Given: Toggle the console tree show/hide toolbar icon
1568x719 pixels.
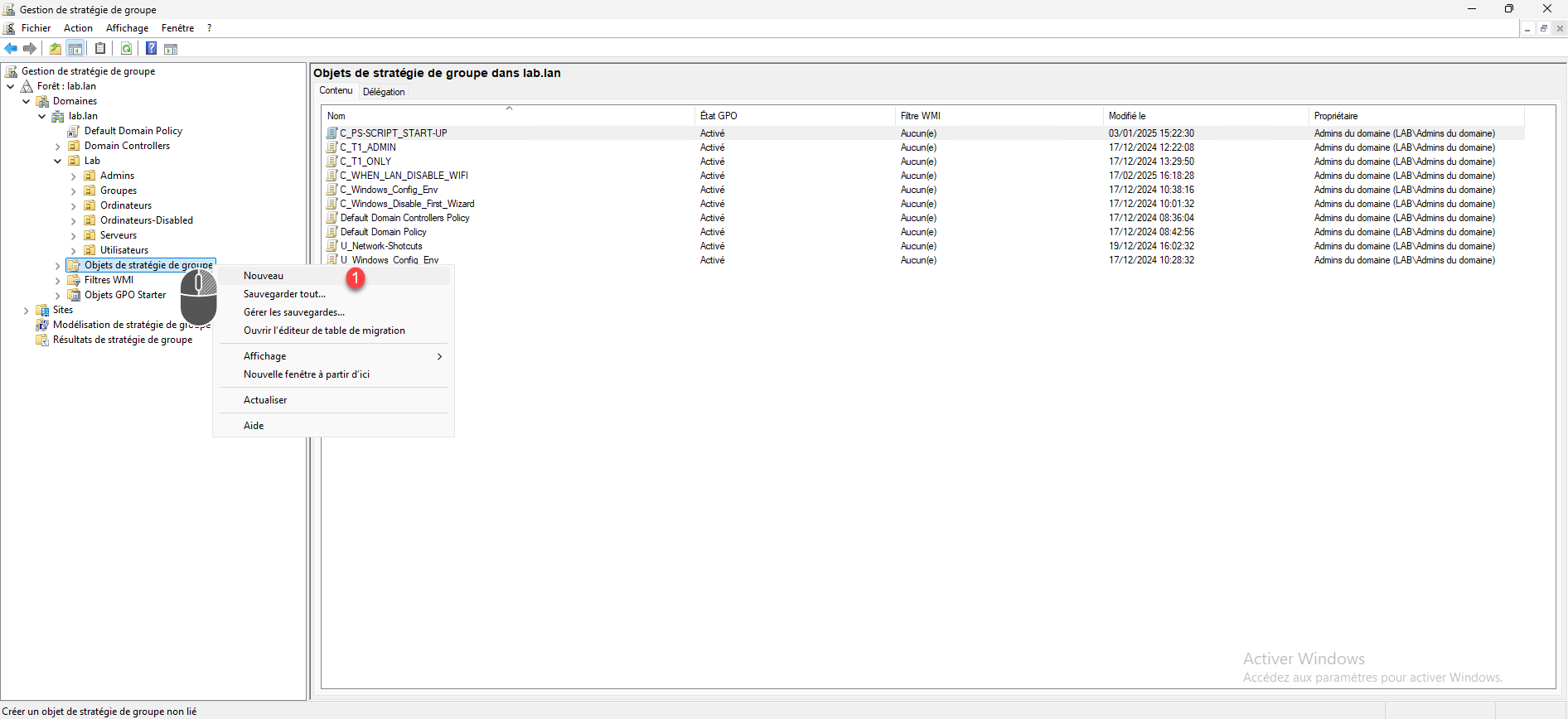Looking at the screenshot, I should pos(75,49).
